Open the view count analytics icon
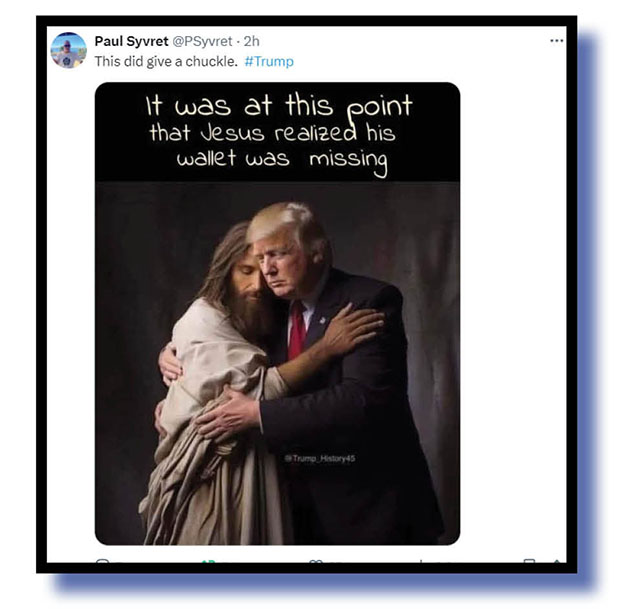 [x=421, y=561]
